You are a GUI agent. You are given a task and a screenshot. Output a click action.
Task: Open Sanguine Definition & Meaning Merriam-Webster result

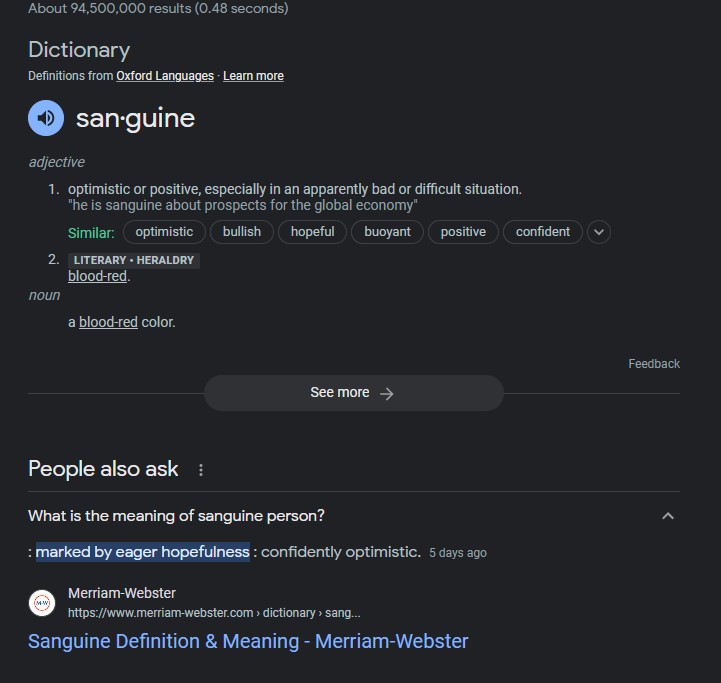248,641
